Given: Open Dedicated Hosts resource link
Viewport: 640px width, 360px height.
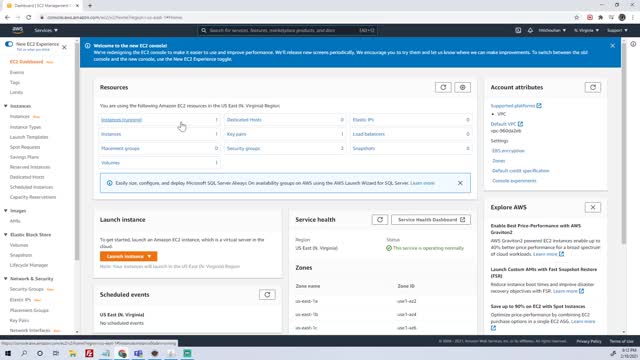Looking at the screenshot, I should 244,120.
